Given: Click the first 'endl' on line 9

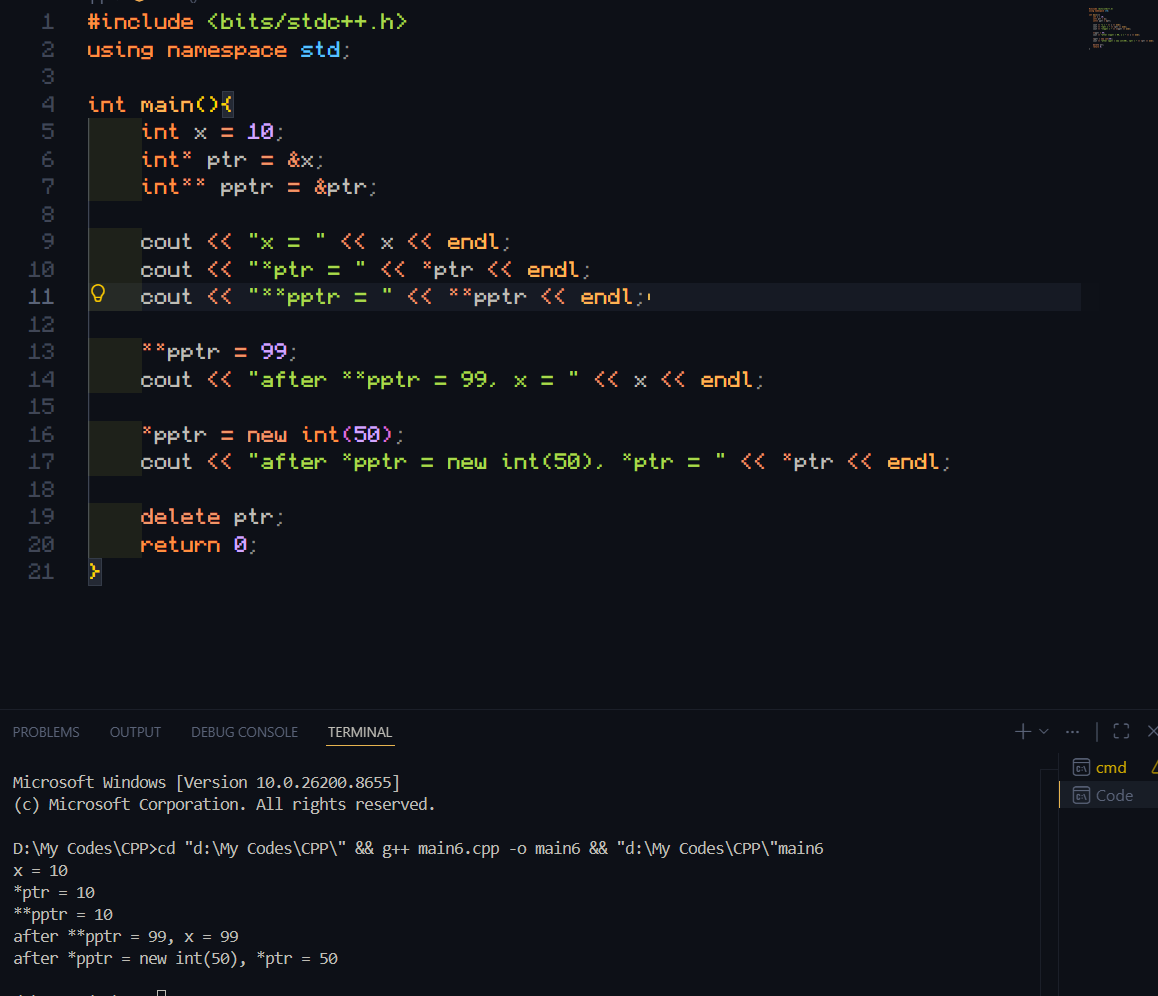Looking at the screenshot, I should 473,242.
